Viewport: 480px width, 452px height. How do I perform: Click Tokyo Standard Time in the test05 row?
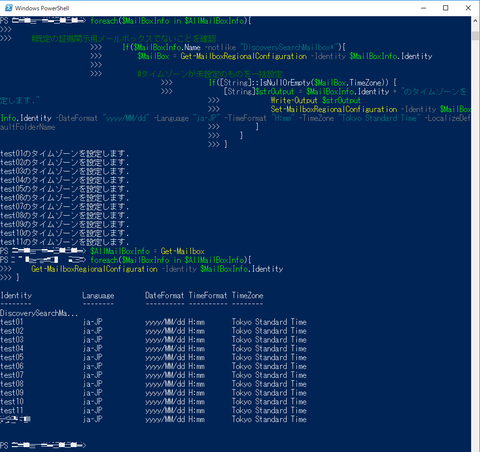click(269, 357)
